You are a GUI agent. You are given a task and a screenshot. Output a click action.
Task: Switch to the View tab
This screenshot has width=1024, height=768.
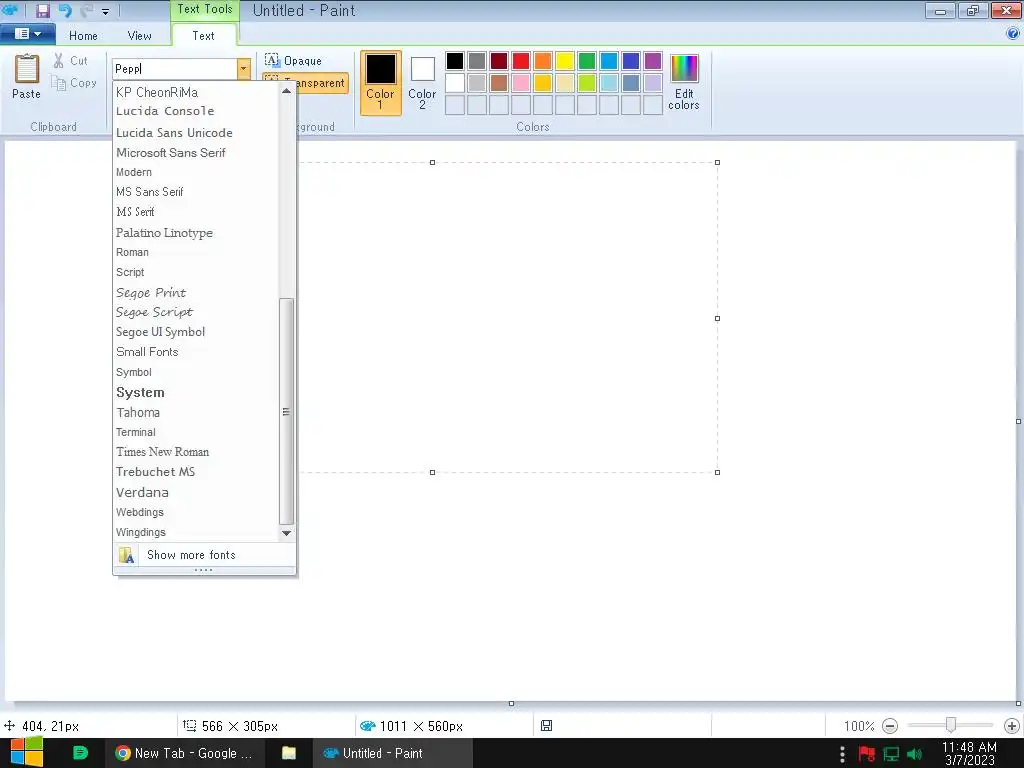point(139,36)
